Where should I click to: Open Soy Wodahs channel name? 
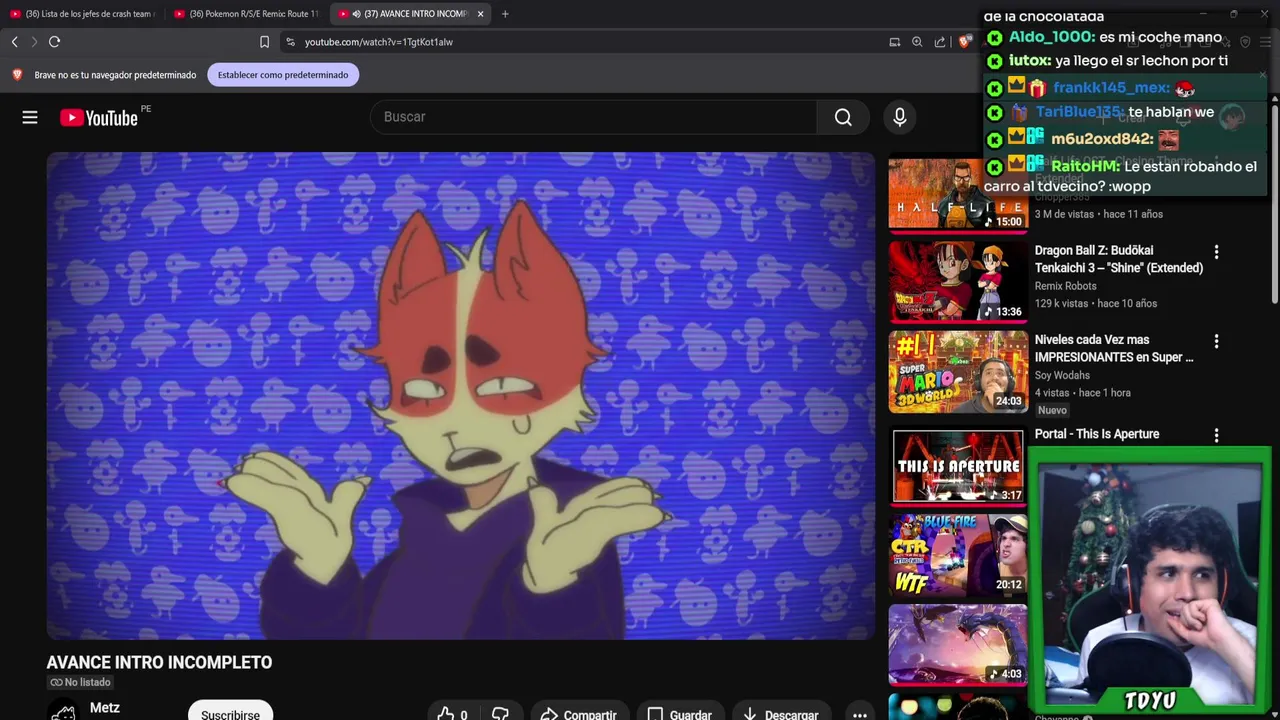1062,375
